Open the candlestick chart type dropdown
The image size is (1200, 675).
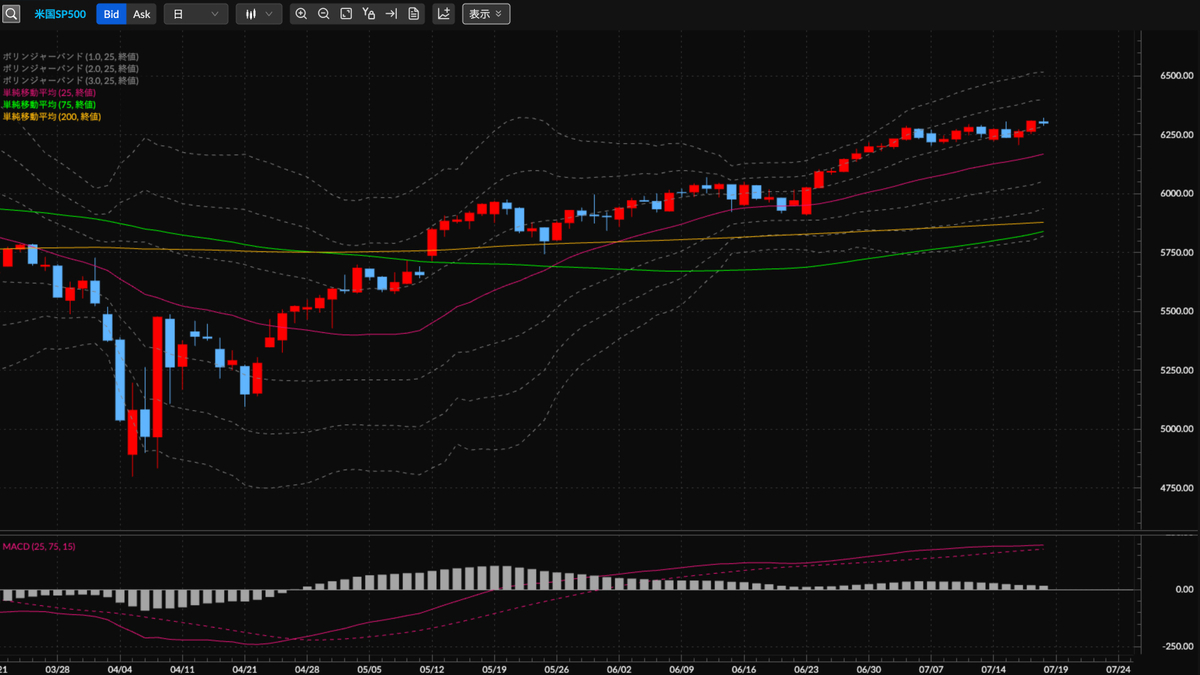pos(259,14)
